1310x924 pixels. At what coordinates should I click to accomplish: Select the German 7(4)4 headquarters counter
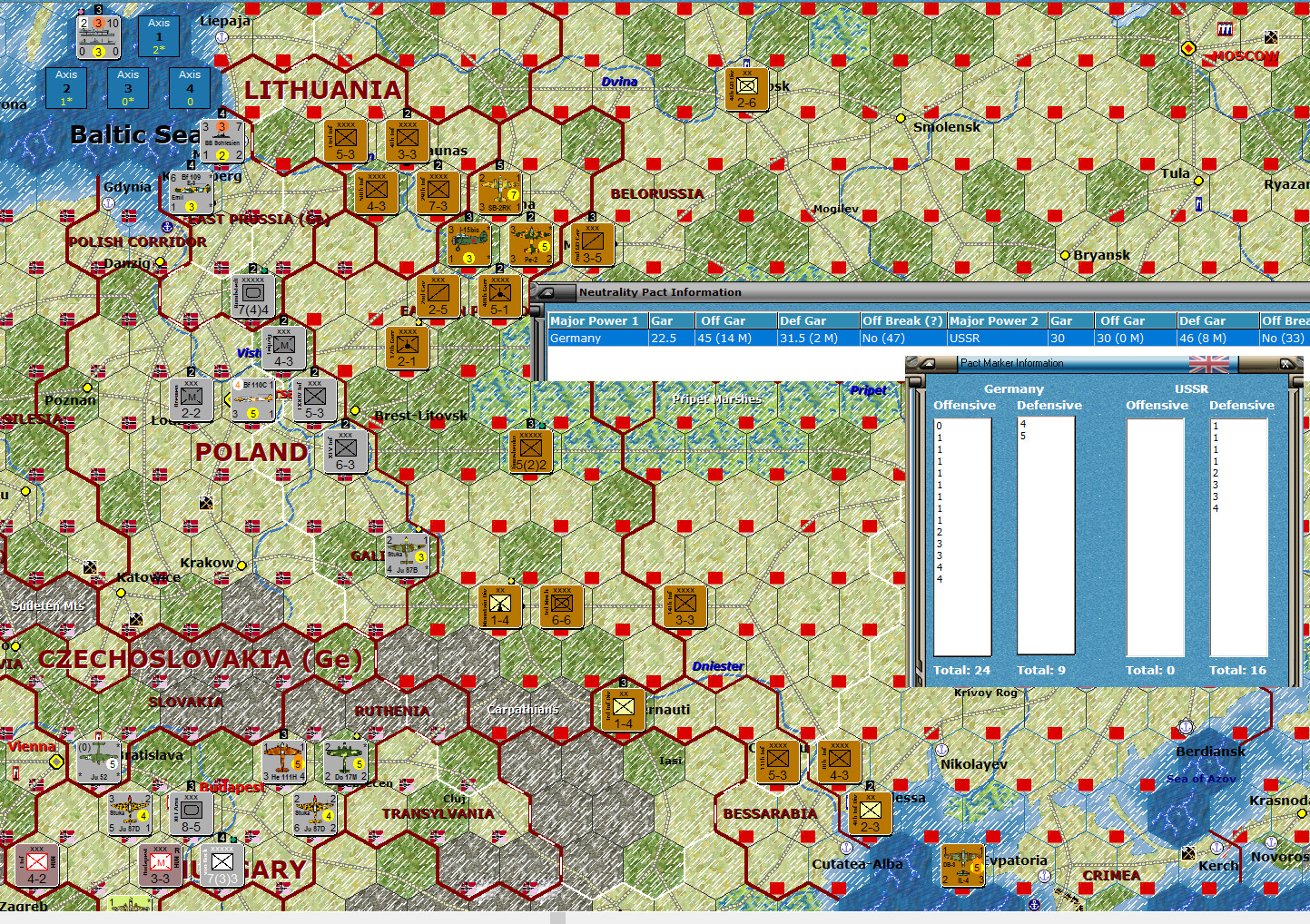(x=253, y=296)
